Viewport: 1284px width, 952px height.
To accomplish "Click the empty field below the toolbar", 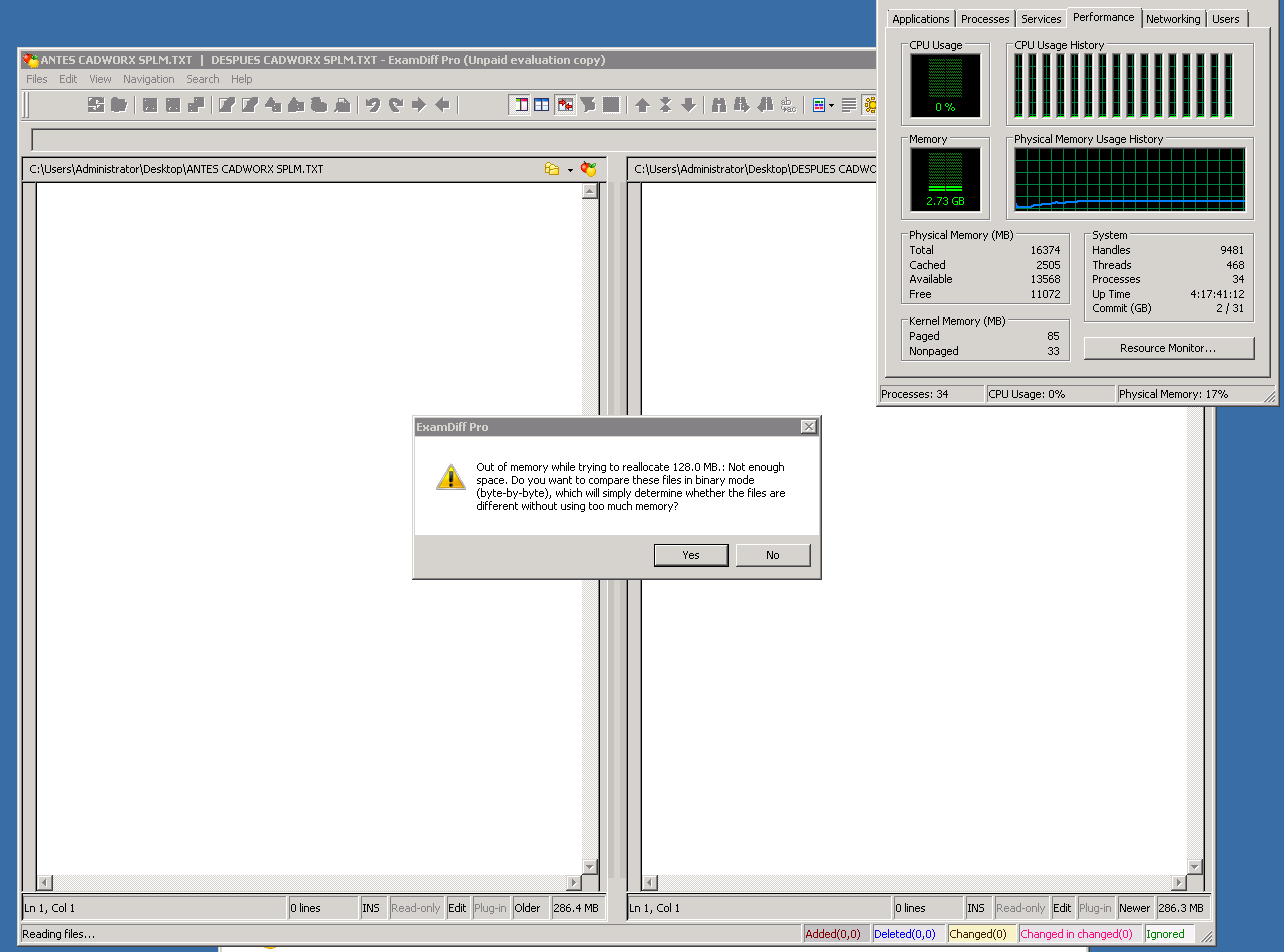I will coord(453,139).
